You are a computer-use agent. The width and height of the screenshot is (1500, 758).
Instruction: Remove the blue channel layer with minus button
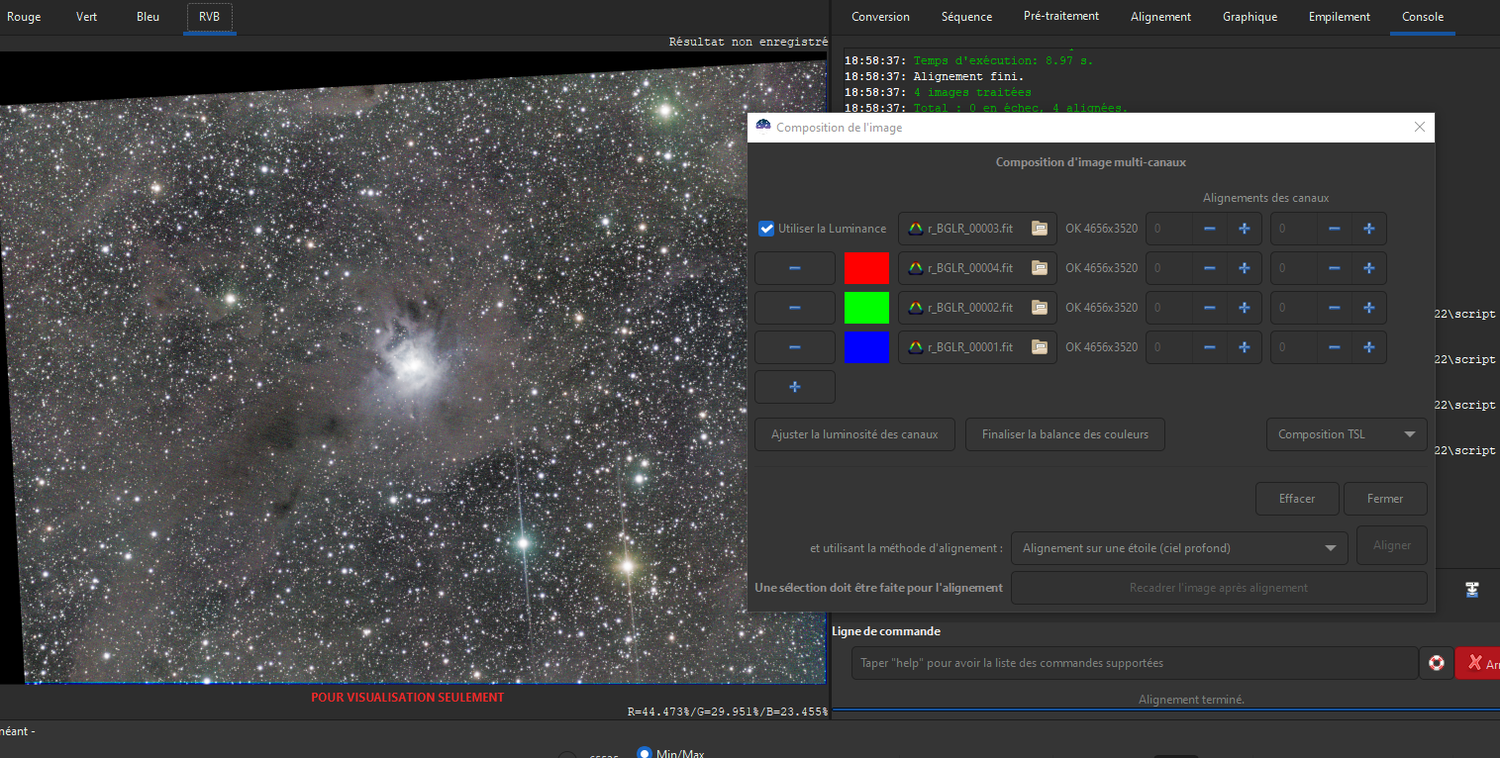pos(794,347)
